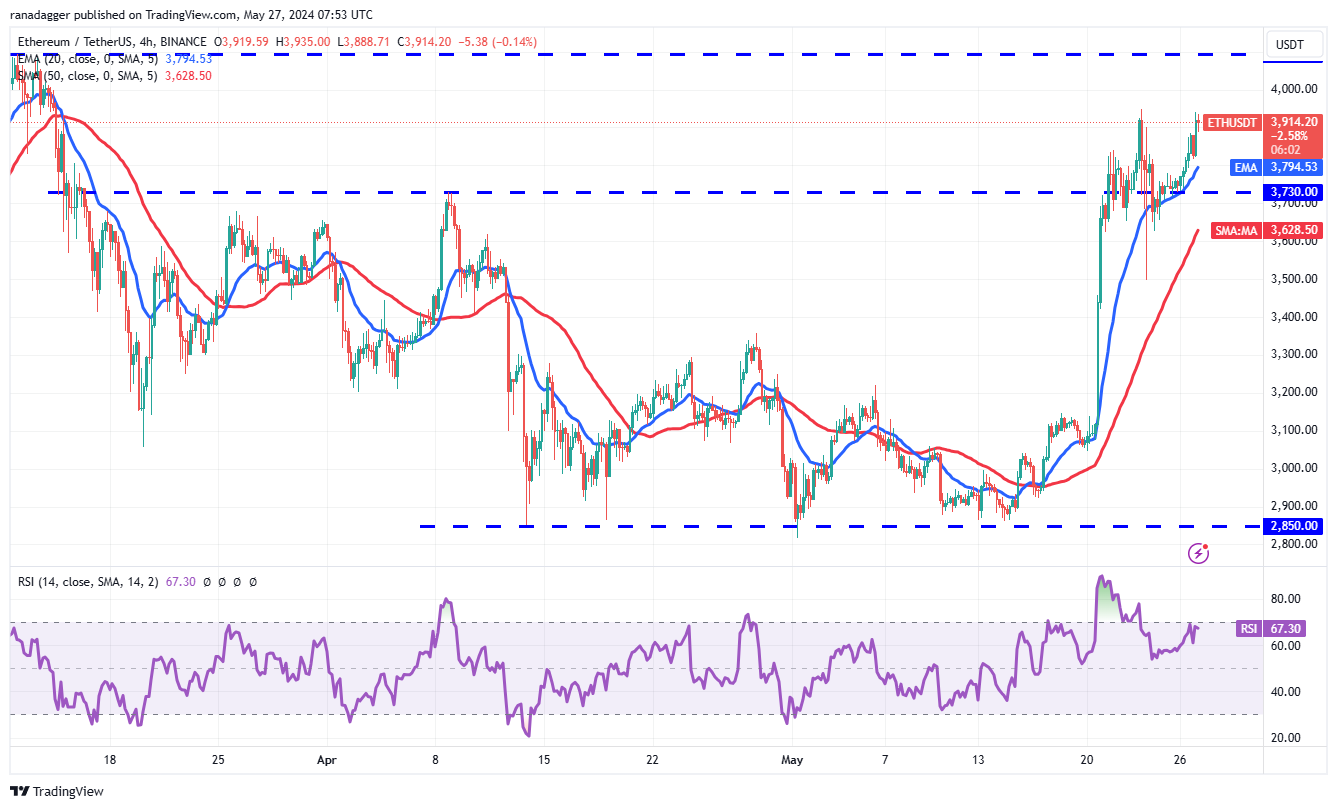The width and height of the screenshot is (1337, 809).
Task: Select the RSI 14 indicator legend
Action: (134, 582)
